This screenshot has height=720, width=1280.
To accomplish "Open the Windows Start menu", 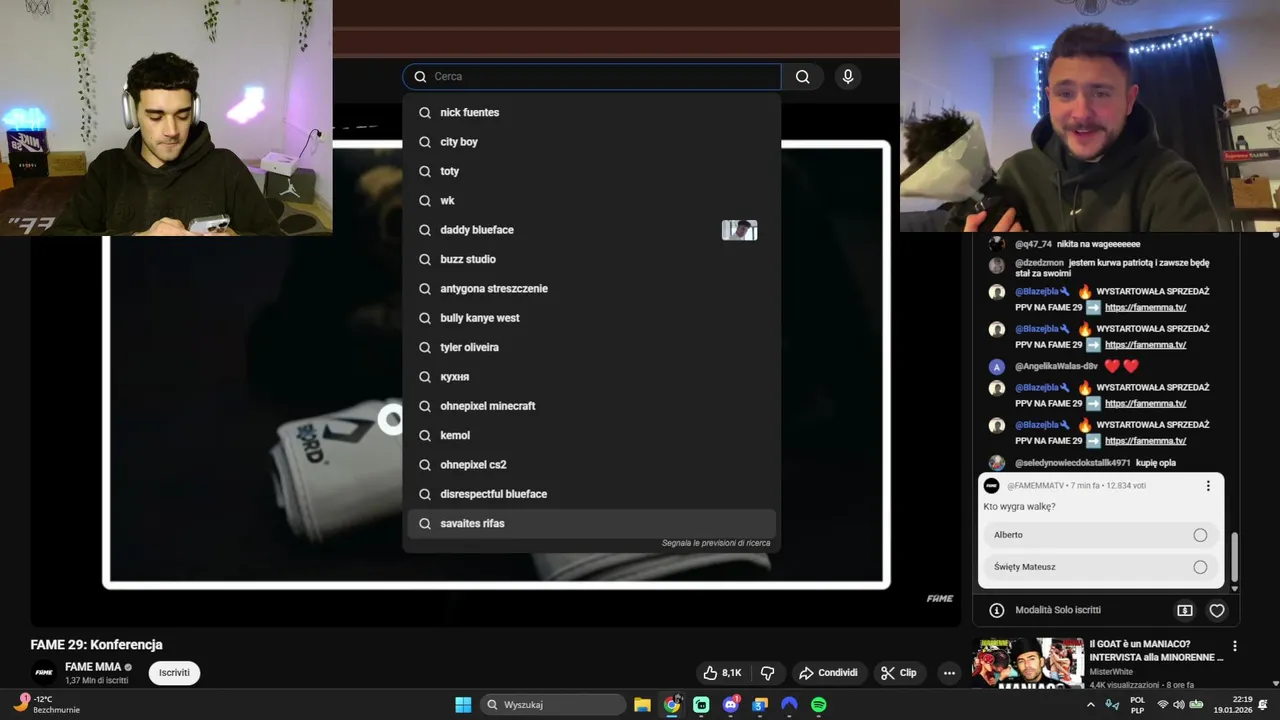I will tap(463, 705).
